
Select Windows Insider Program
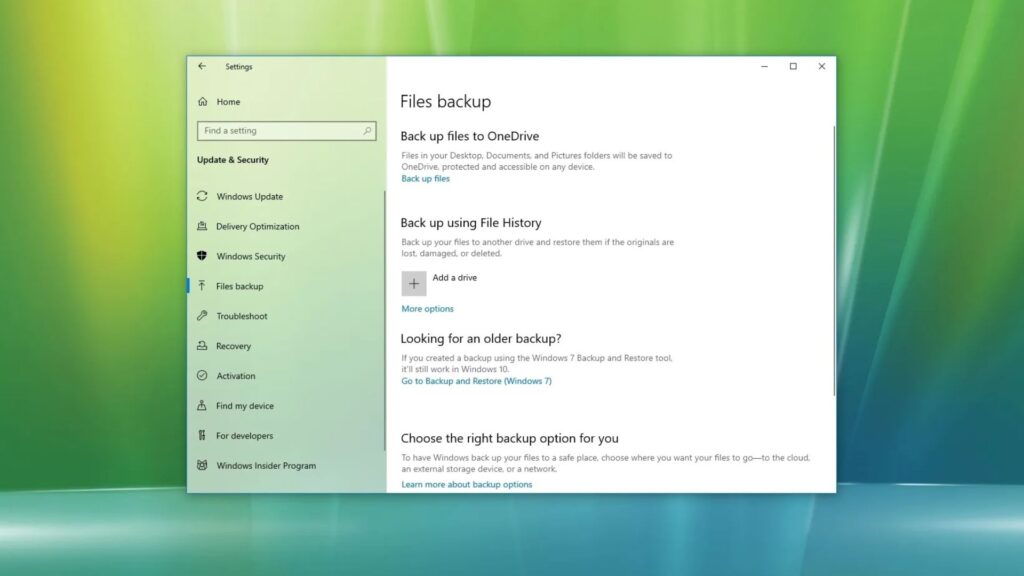[265, 466]
